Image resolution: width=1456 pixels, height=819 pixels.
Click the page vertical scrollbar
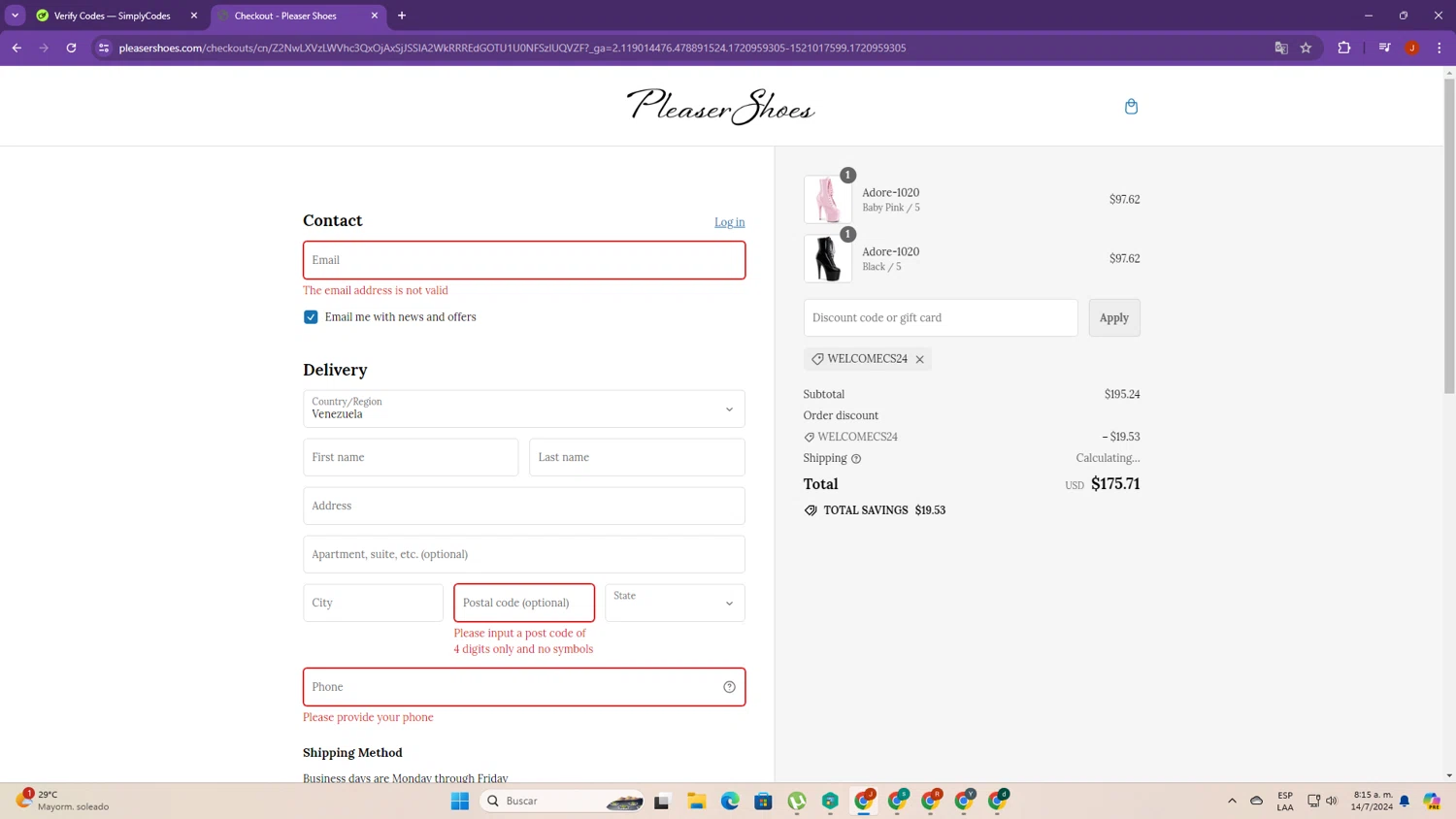tap(1449, 236)
